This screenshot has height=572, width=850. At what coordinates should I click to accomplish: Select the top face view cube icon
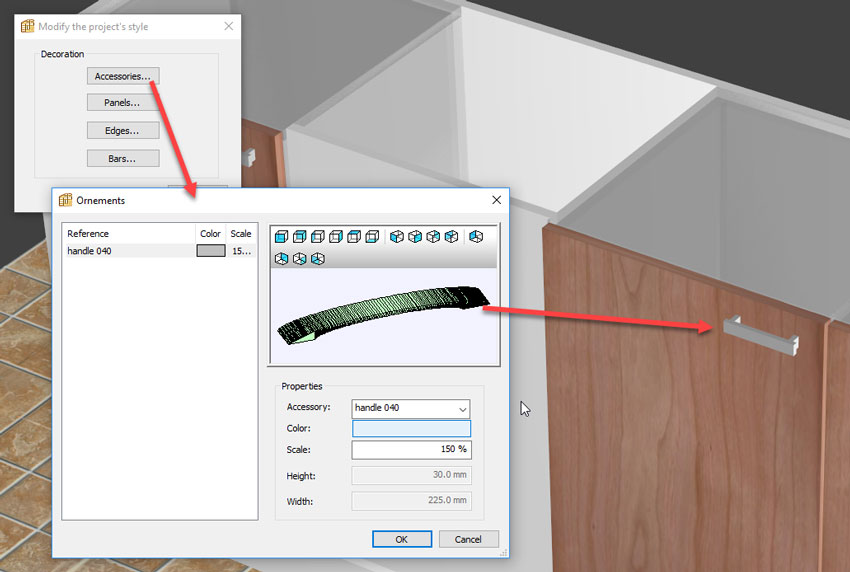click(x=354, y=236)
